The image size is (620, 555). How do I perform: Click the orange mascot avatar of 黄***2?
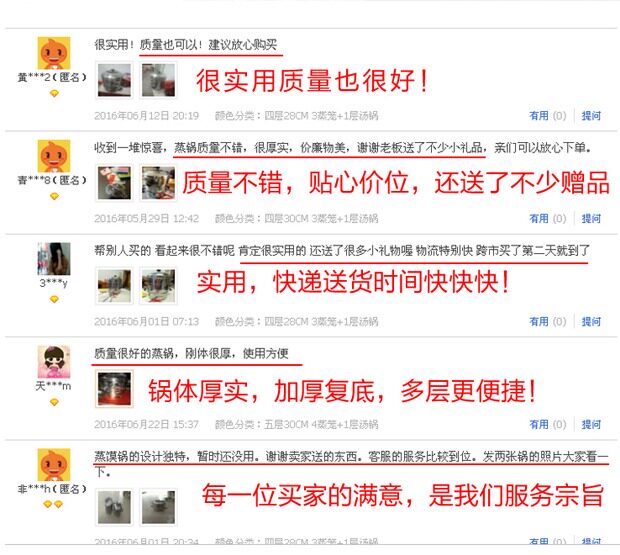(54, 53)
